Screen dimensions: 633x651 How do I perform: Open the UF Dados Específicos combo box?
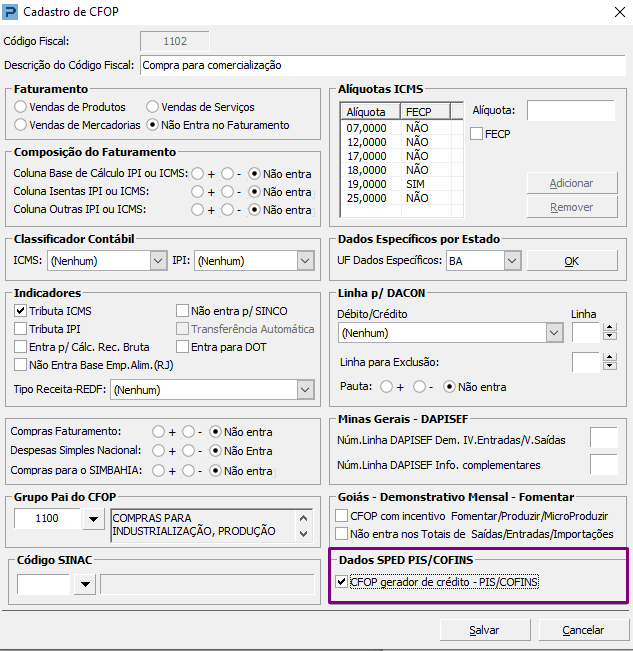(512, 261)
